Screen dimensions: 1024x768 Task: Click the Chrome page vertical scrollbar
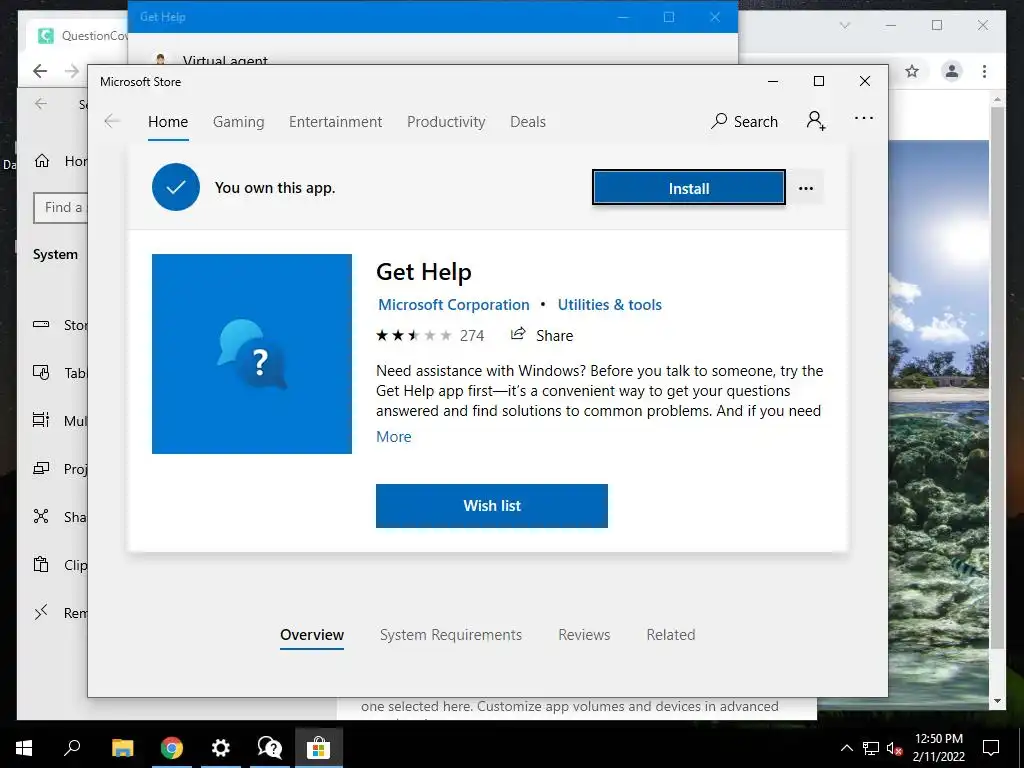pos(997,379)
